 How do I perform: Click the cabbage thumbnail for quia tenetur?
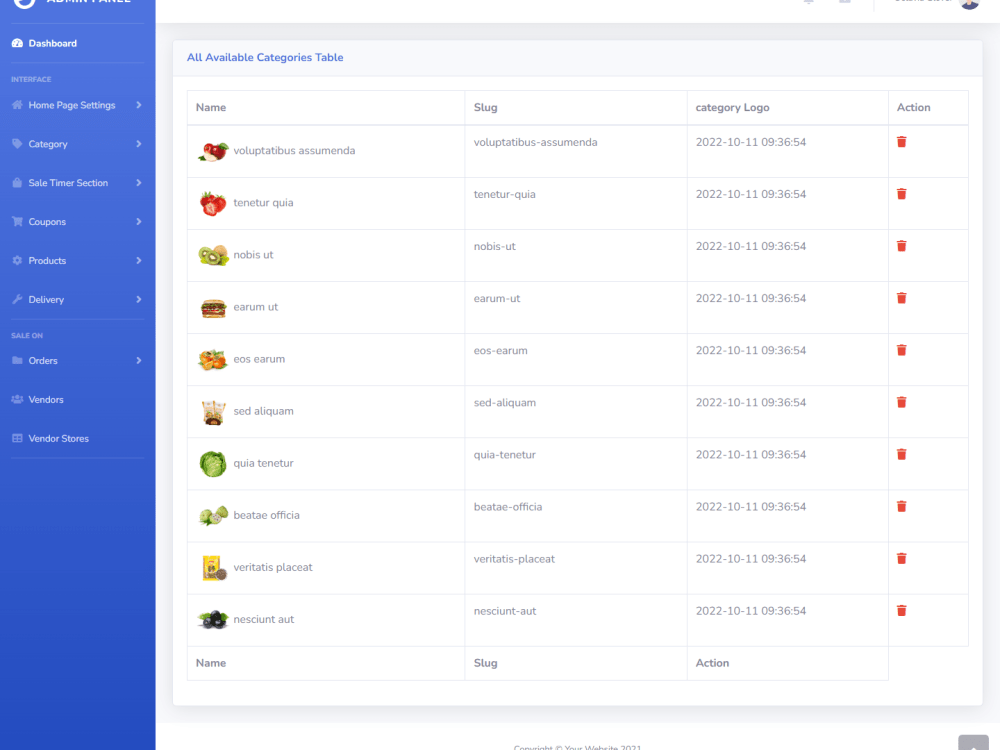pyautogui.click(x=213, y=464)
